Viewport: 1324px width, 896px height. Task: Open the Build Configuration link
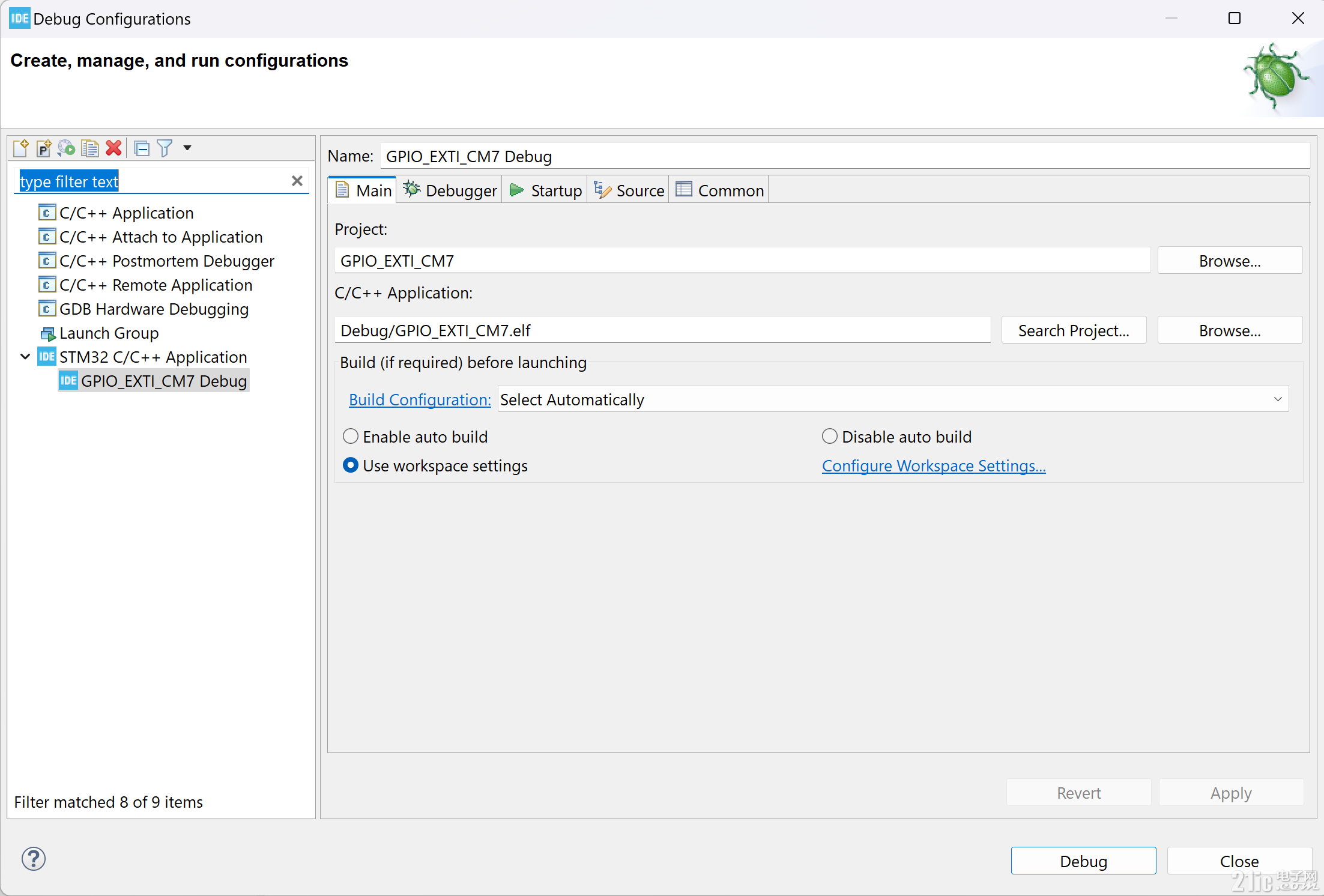[420, 399]
